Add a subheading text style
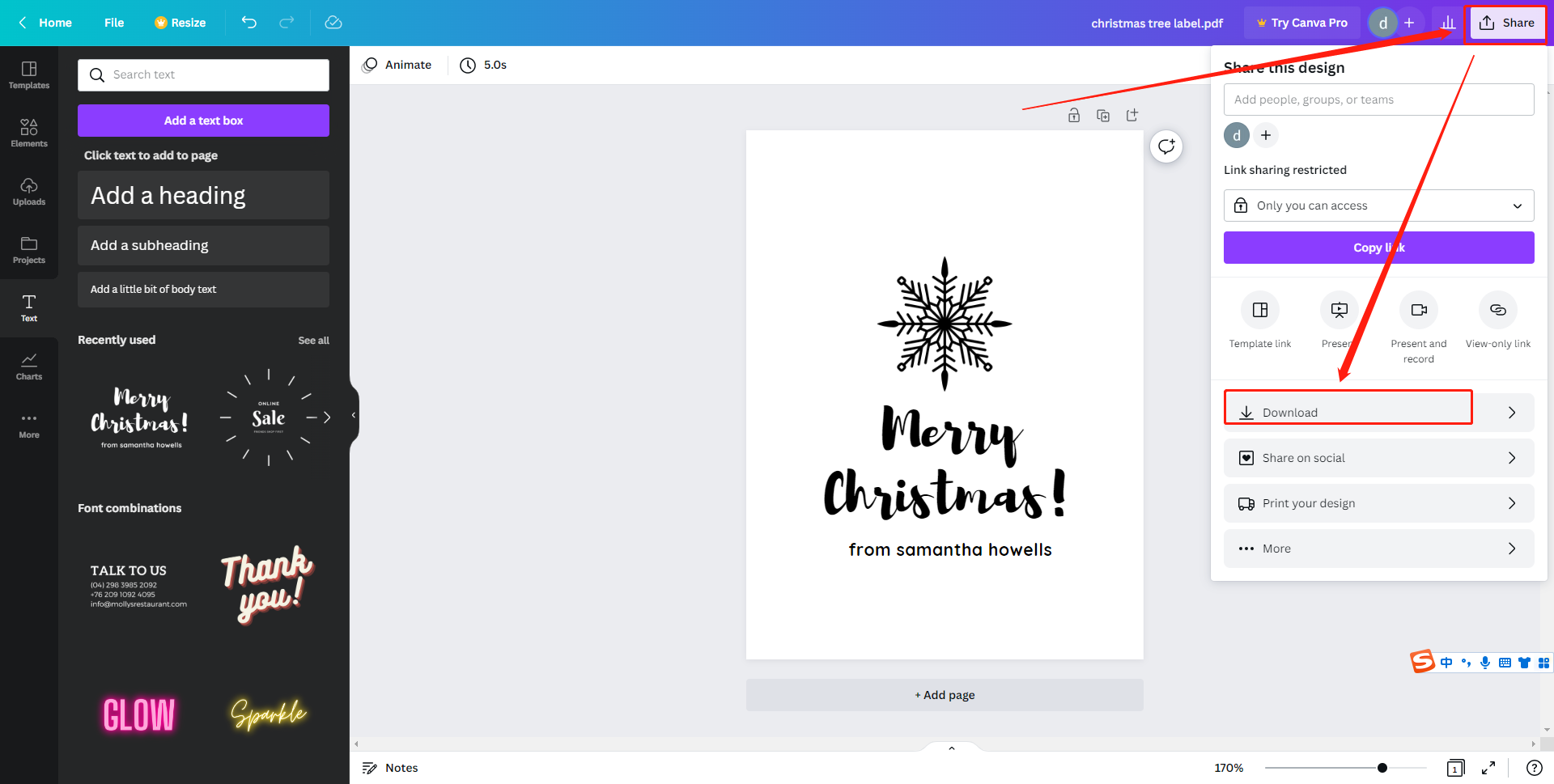Viewport: 1554px width, 784px height. [203, 245]
